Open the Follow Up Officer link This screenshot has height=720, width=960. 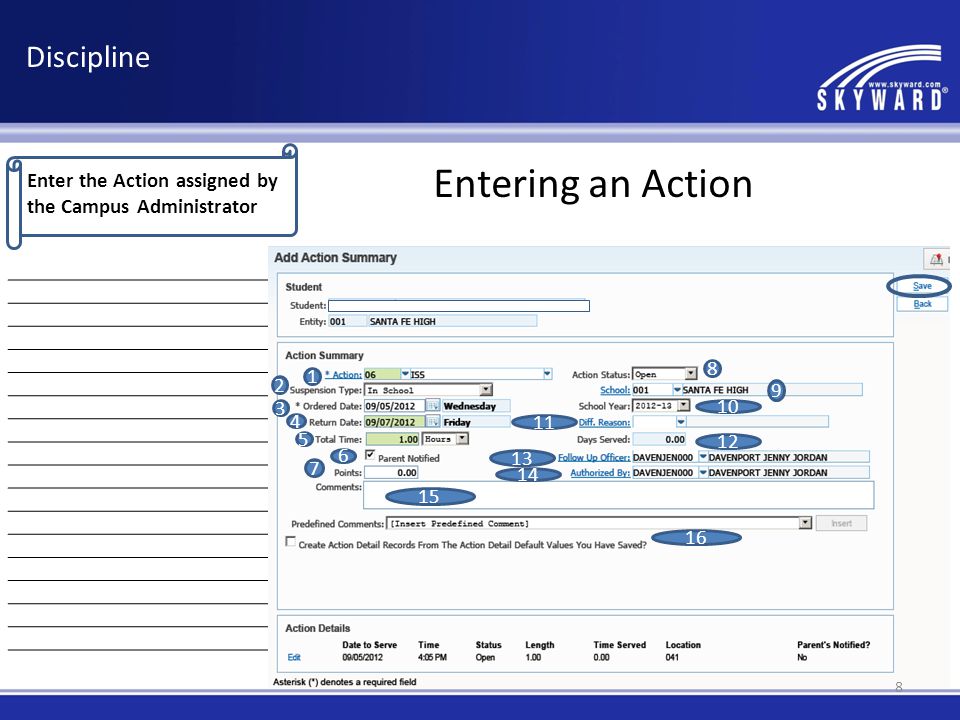[x=594, y=457]
